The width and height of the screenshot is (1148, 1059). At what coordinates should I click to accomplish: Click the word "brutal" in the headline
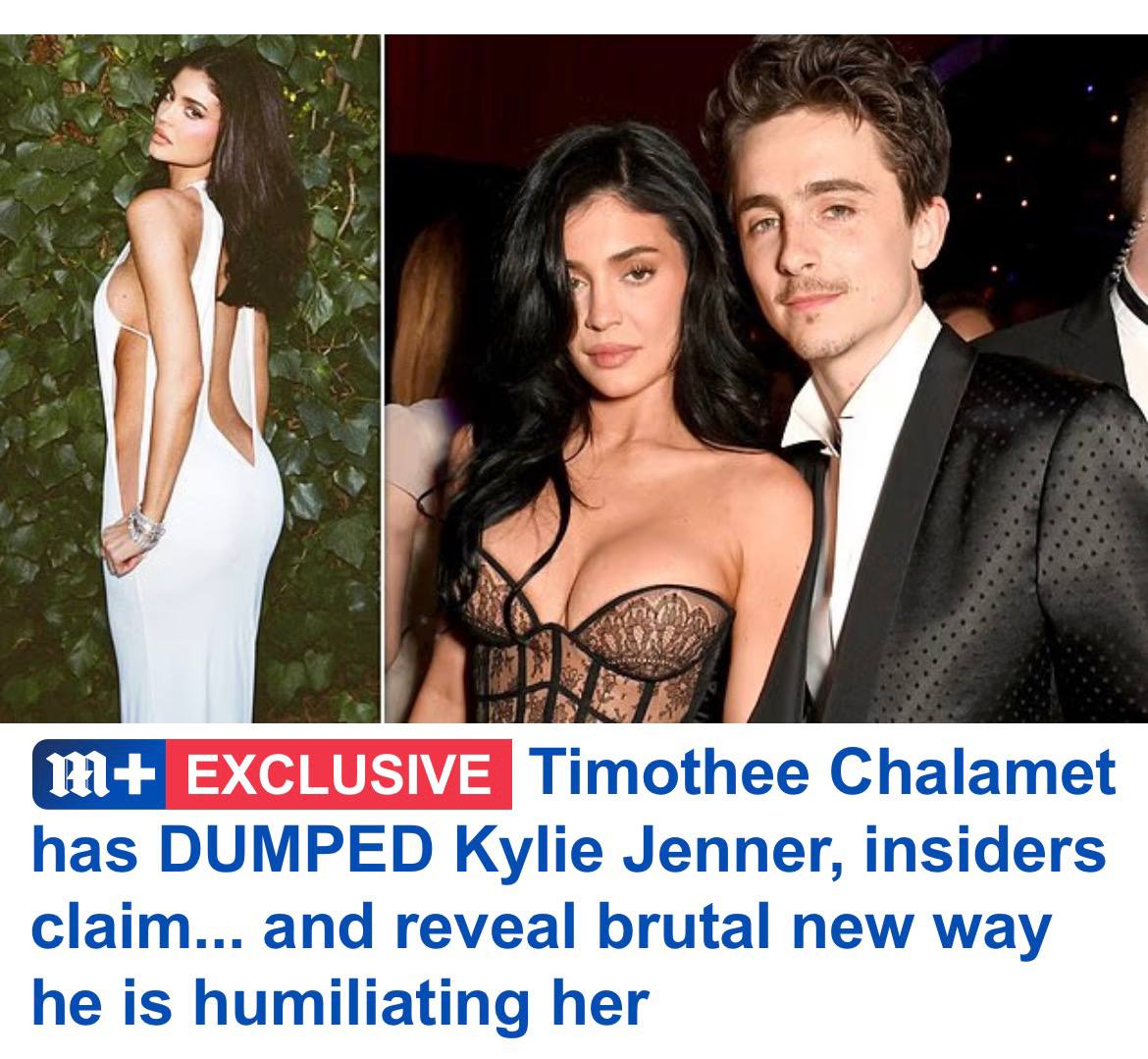click(683, 927)
